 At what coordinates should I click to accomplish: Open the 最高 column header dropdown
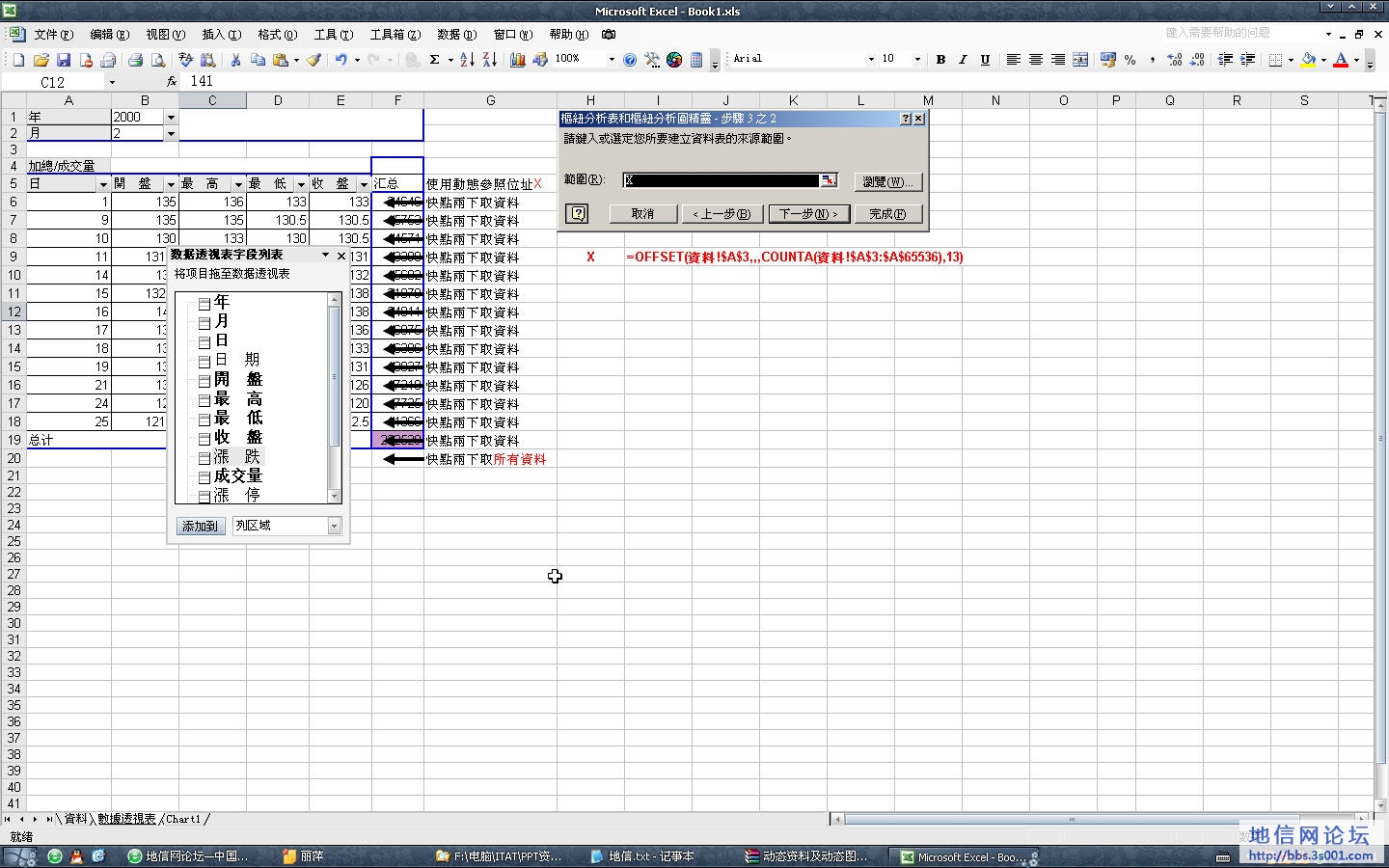238,184
